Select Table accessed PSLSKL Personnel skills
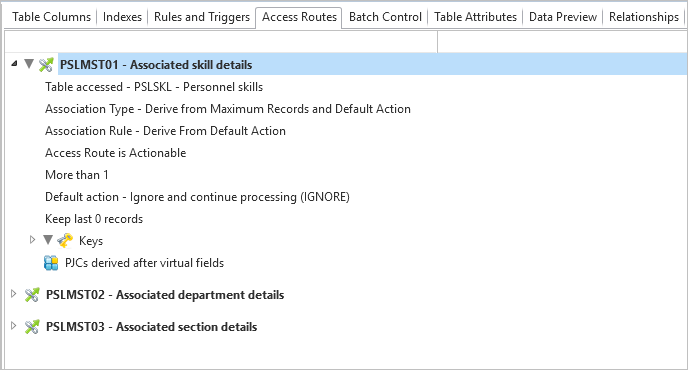Image resolution: width=688 pixels, height=370 pixels. point(154,87)
